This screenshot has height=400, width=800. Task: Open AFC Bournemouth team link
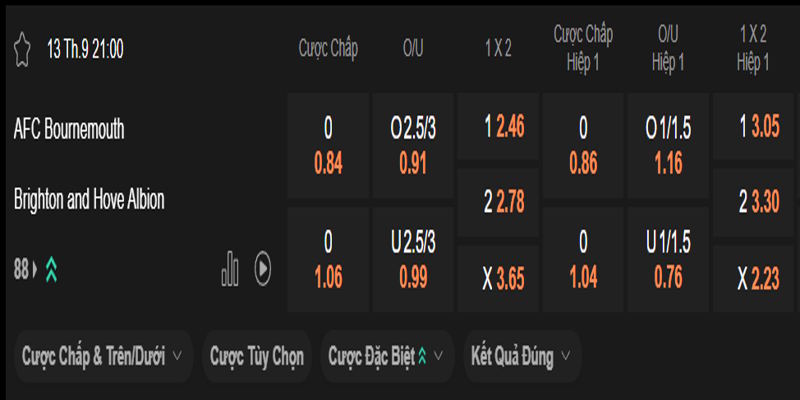click(69, 128)
